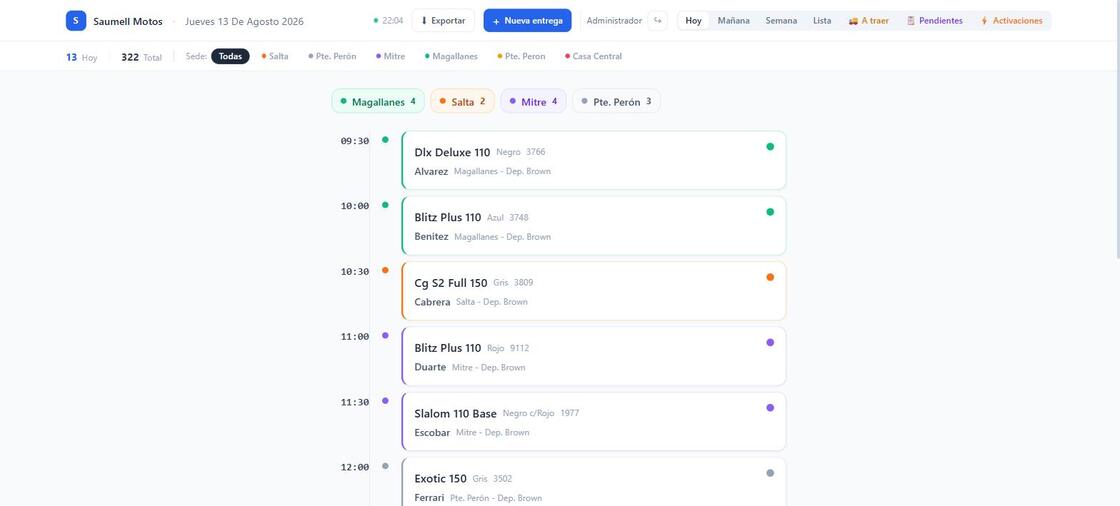Click the 22:04 clock indicator
The height and width of the screenshot is (506, 1120).
pos(389,21)
